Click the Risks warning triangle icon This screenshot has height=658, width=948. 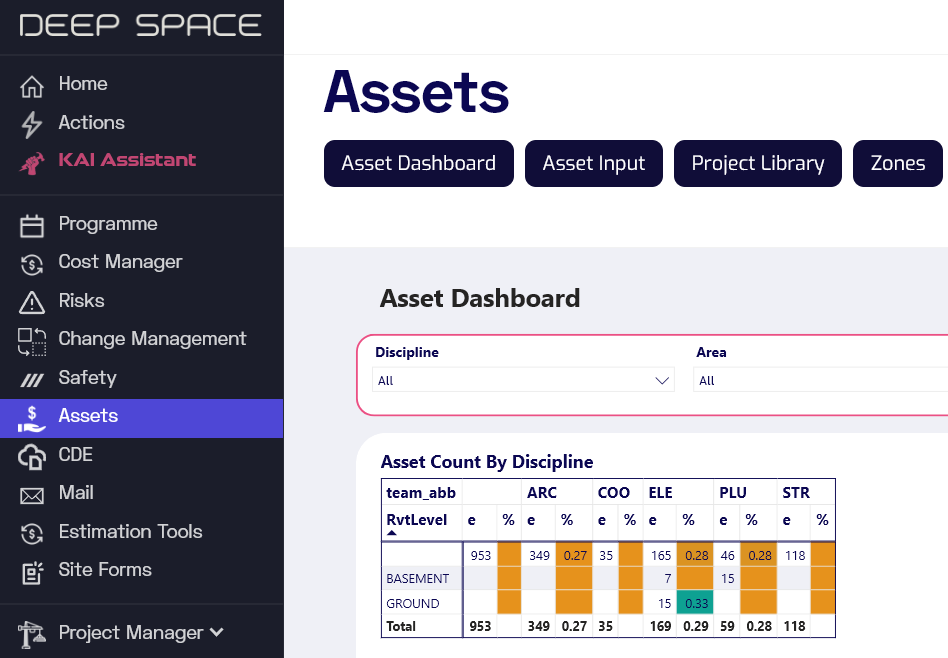click(x=31, y=302)
